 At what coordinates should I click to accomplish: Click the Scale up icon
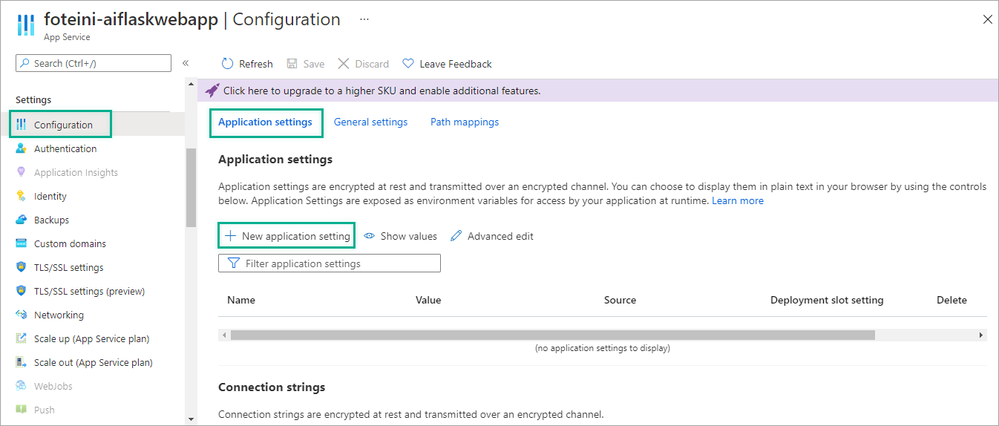pyautogui.click(x=21, y=339)
